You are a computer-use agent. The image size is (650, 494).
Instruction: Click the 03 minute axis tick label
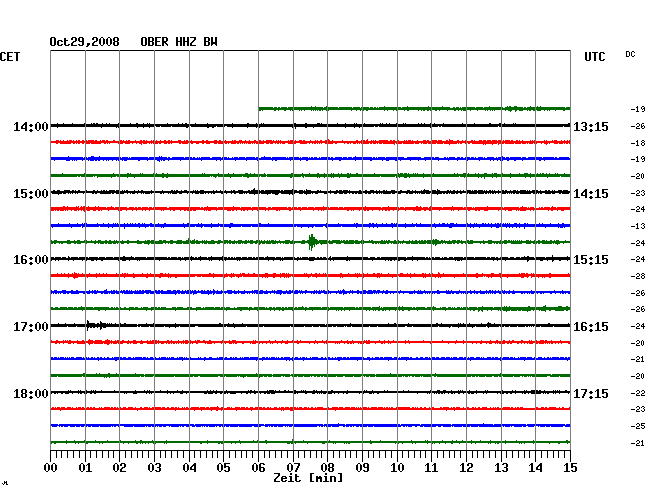[x=154, y=467]
